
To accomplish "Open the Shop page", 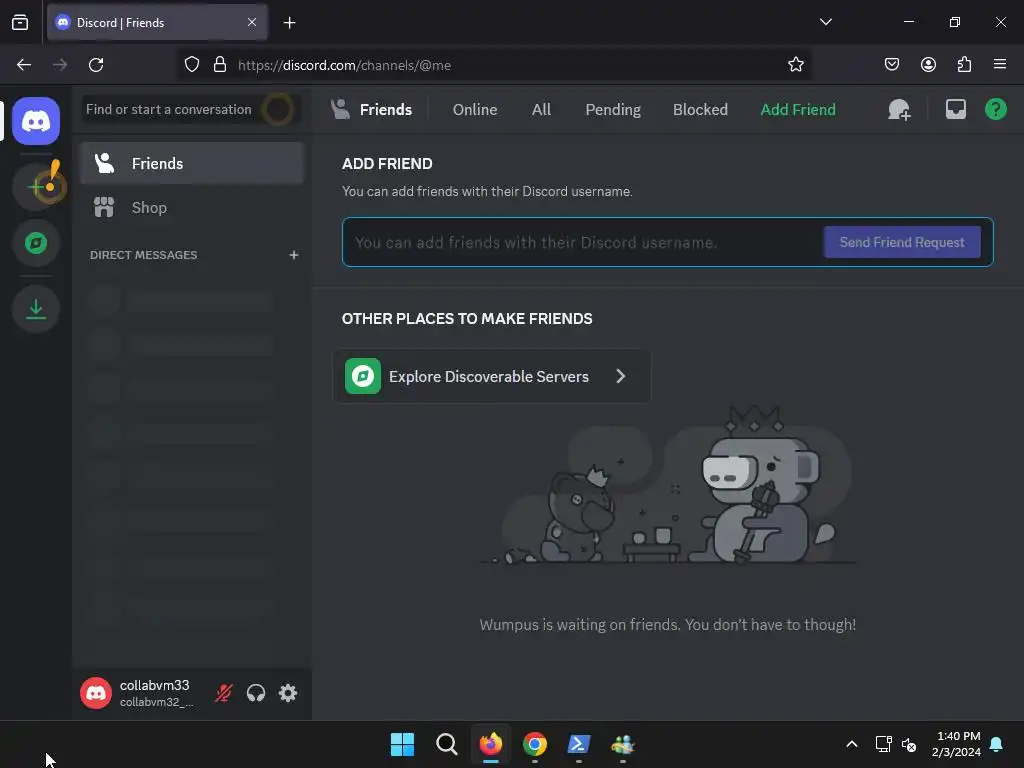I will pos(192,208).
